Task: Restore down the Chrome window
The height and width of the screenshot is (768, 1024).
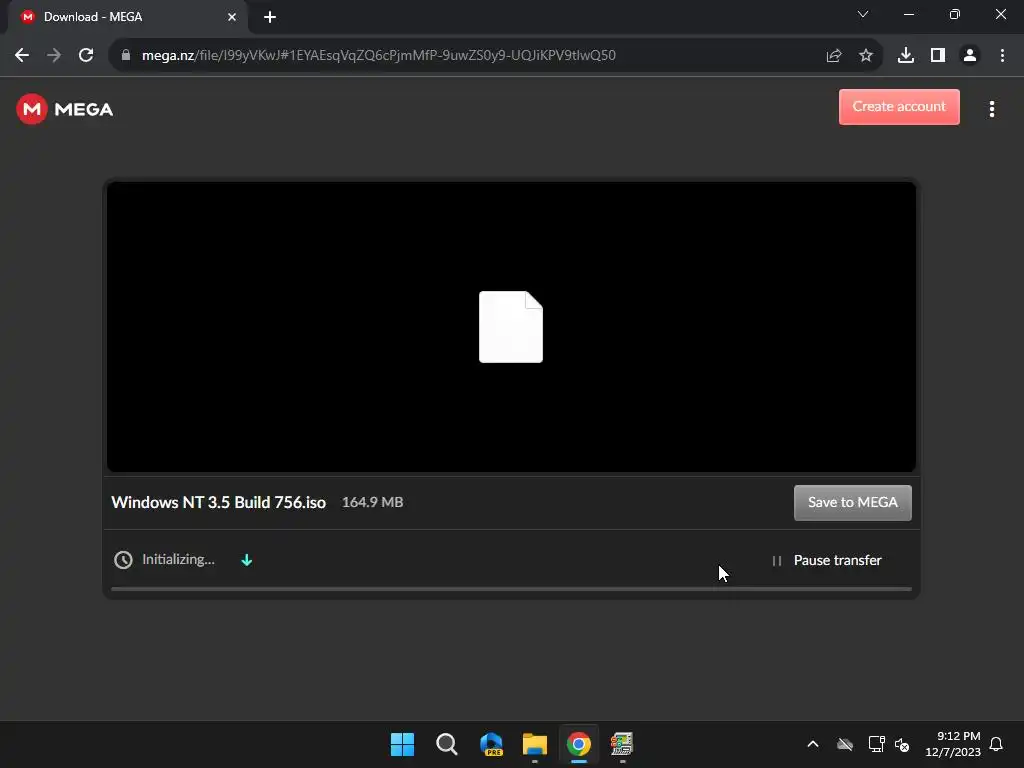Action: 955,14
